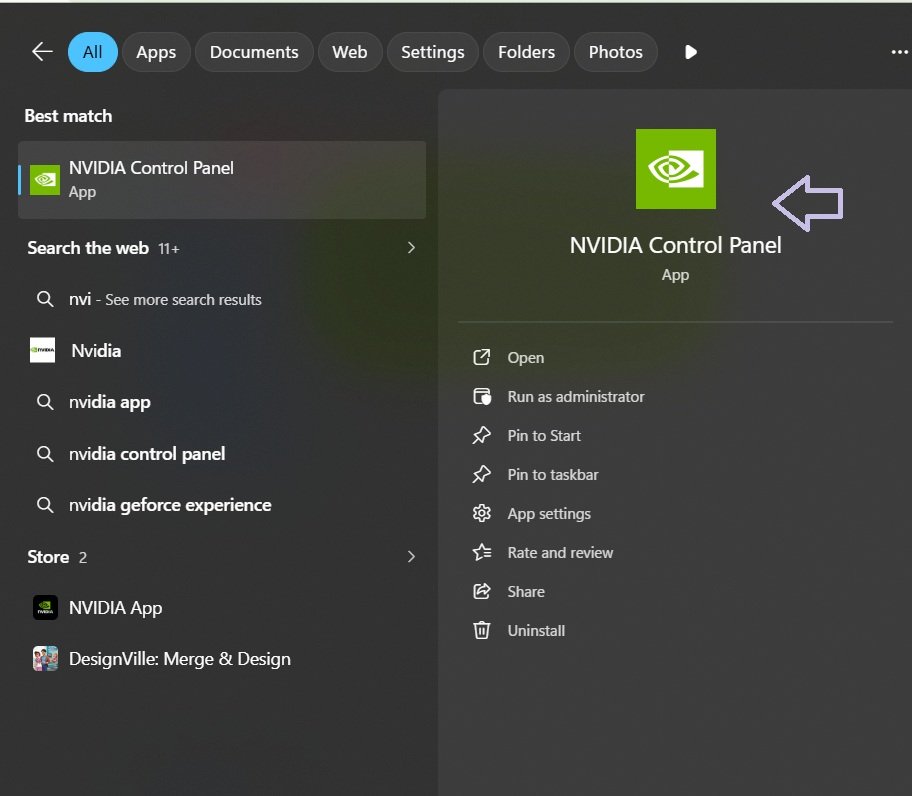Click the magnifier icon beside nvidia app
This screenshot has height=796, width=912.
pos(45,402)
